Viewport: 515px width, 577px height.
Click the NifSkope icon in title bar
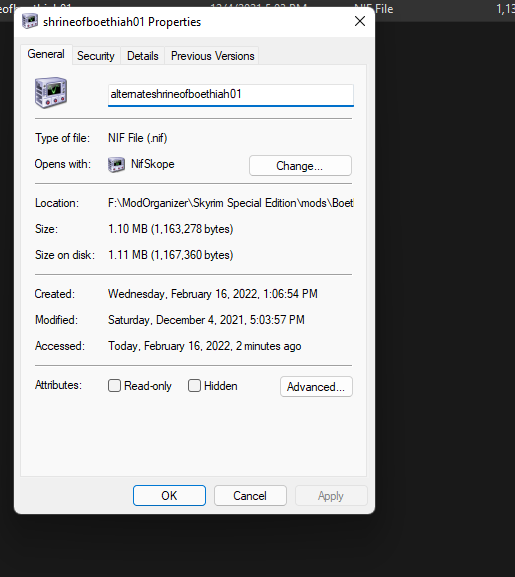click(30, 21)
